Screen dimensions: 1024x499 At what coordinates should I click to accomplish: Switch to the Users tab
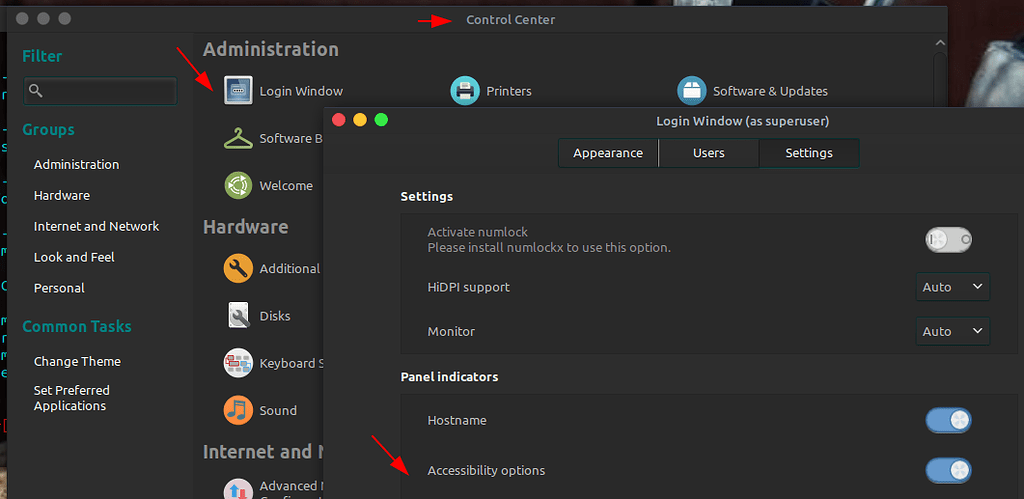pyautogui.click(x=709, y=153)
